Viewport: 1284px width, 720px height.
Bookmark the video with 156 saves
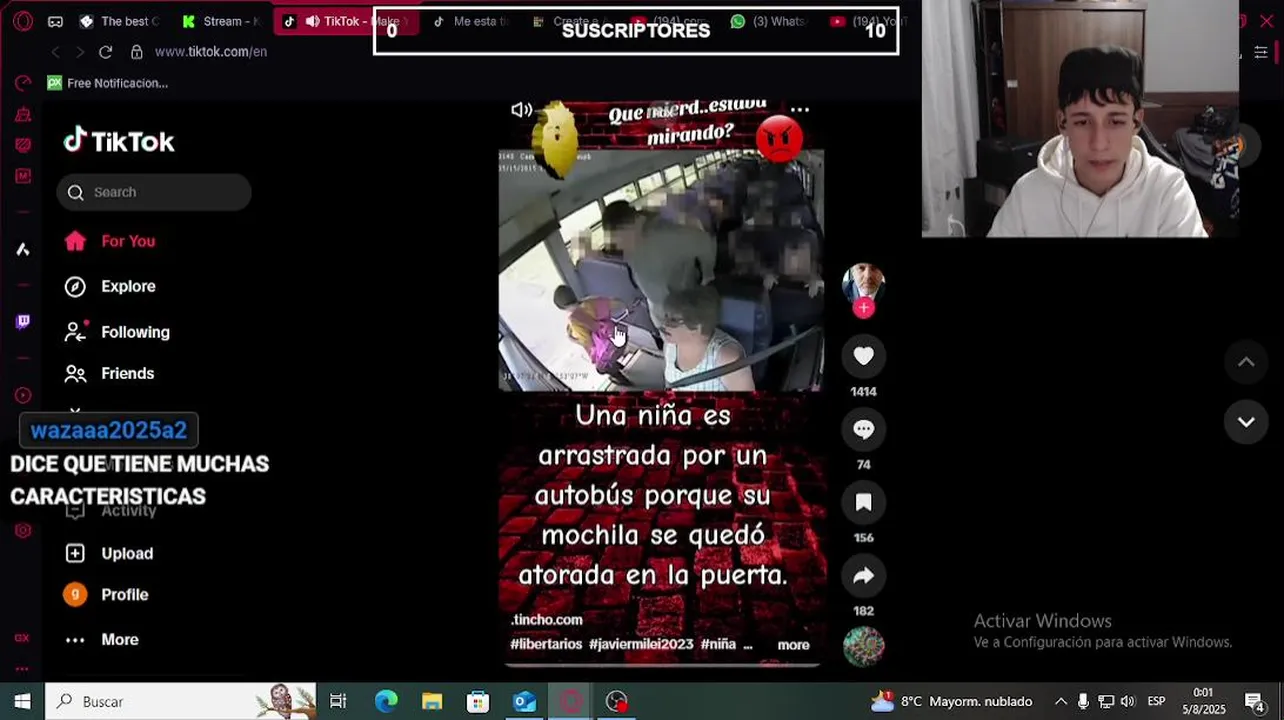[864, 502]
